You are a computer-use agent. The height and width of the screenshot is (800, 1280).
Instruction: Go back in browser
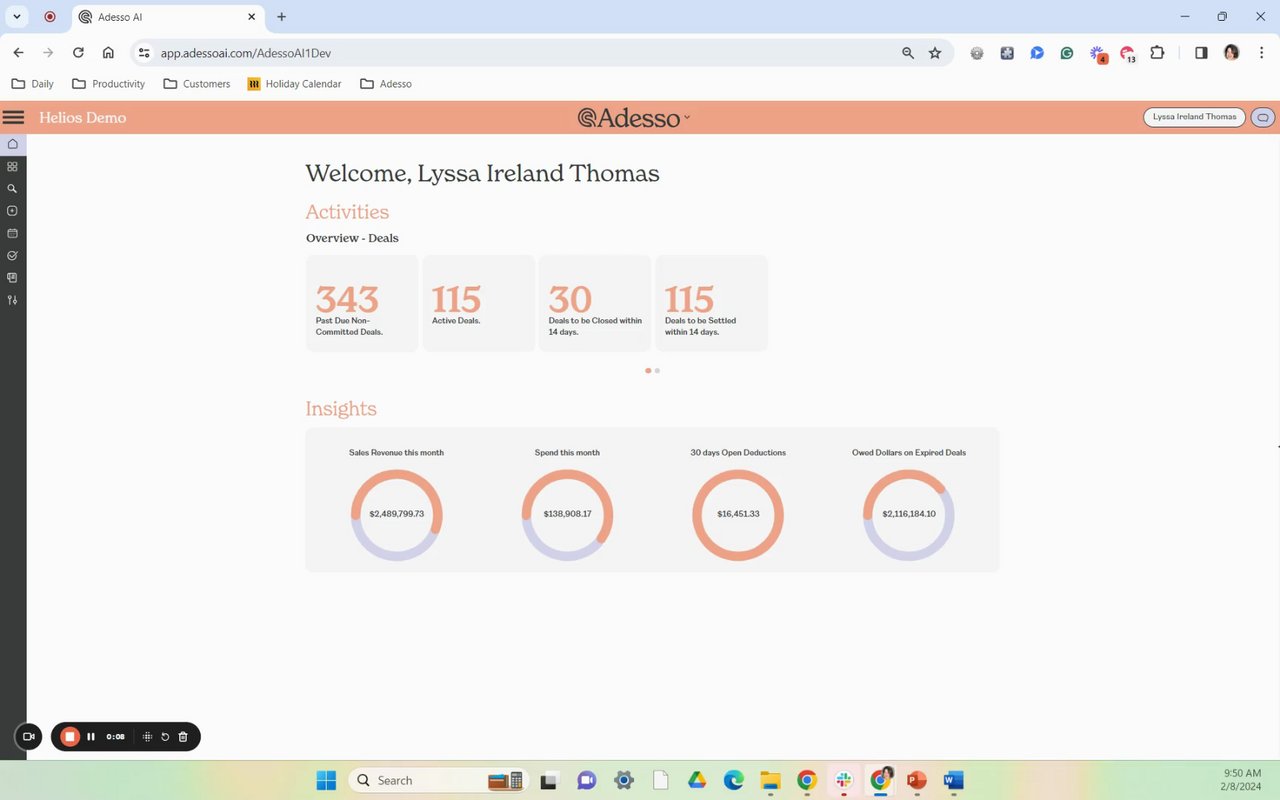18,53
